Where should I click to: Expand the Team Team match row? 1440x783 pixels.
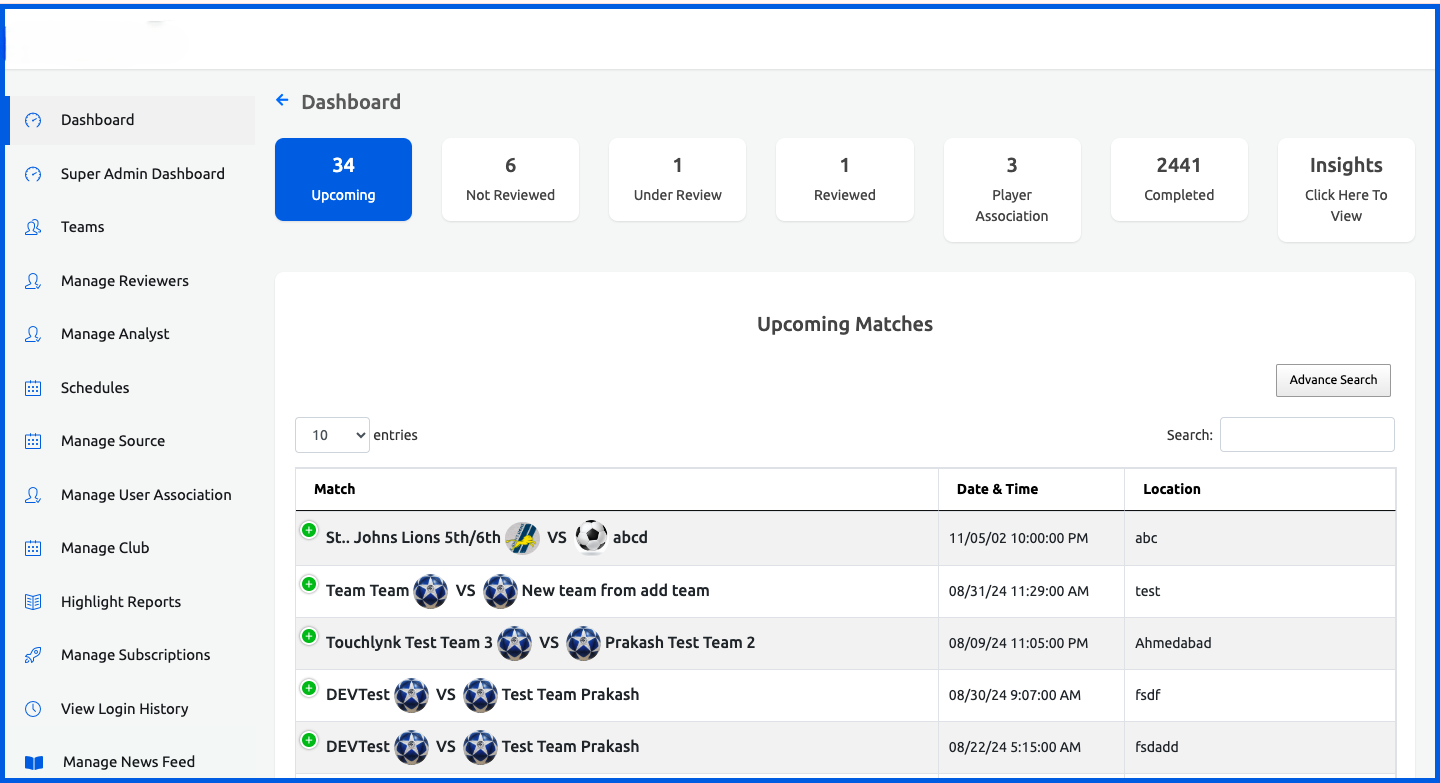308,584
